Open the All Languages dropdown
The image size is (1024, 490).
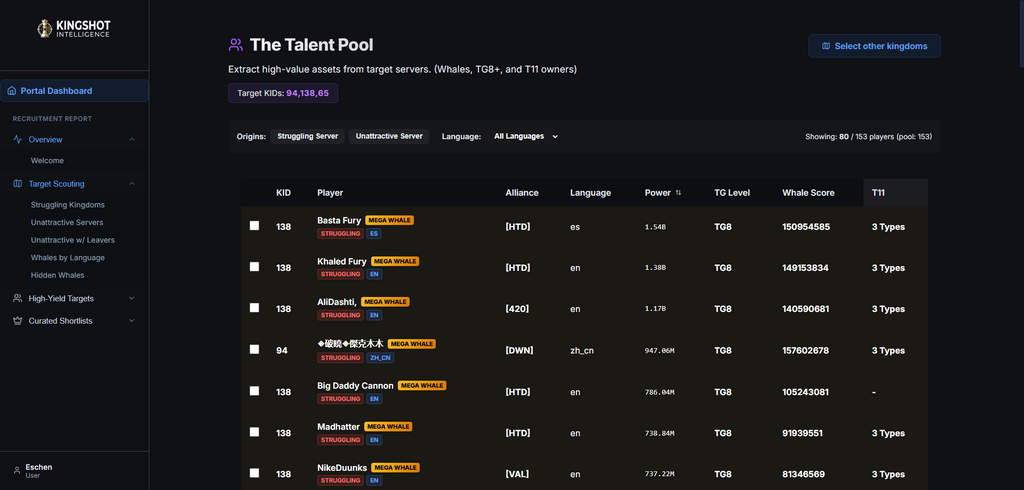pyautogui.click(x=526, y=137)
